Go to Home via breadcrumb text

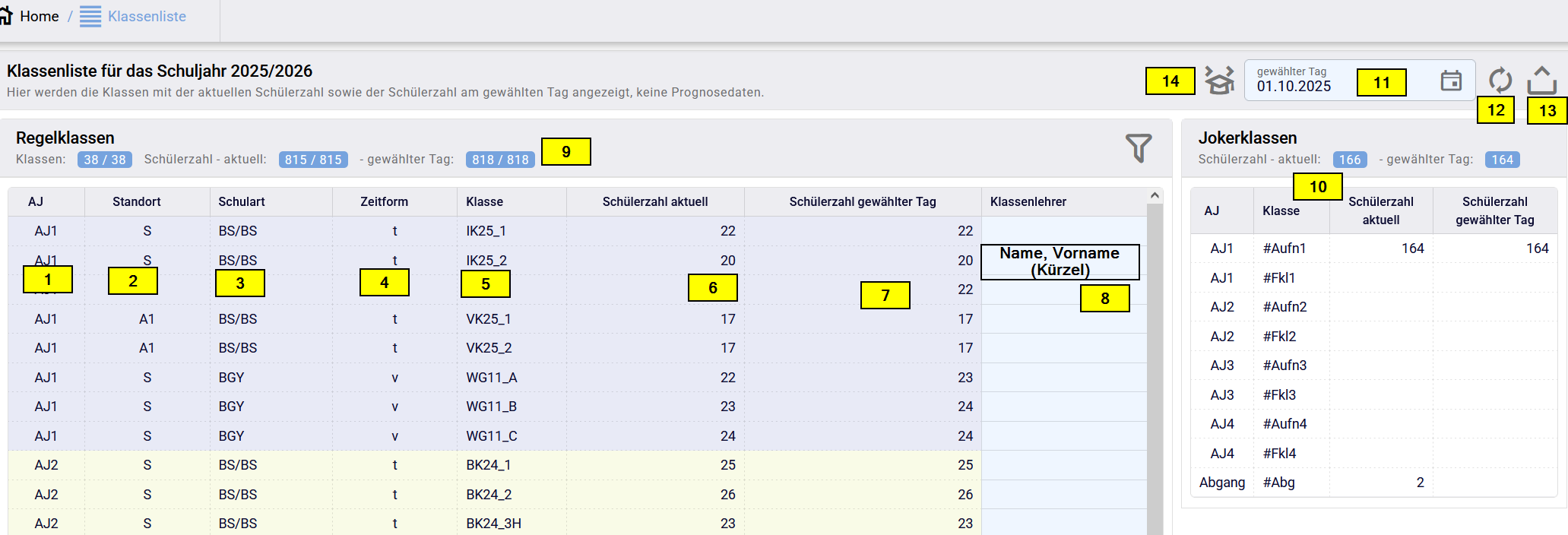40,17
